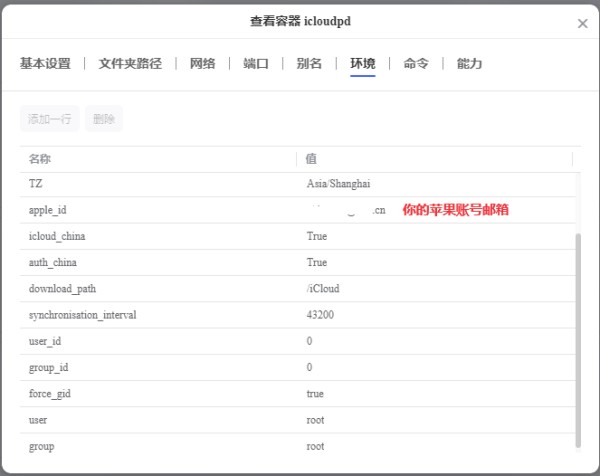Click the environment table scrollbar
The height and width of the screenshot is (476, 600).
click(578, 340)
